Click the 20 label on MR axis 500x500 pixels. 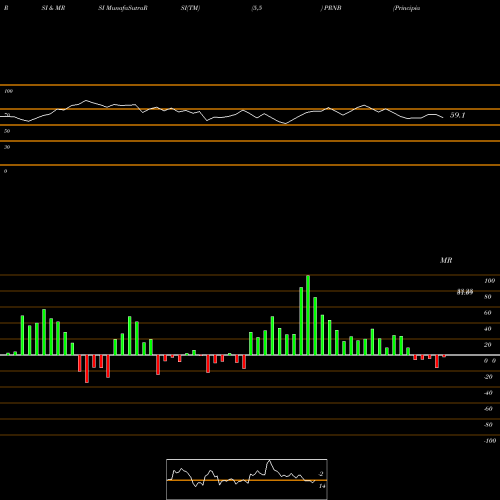(x=488, y=345)
